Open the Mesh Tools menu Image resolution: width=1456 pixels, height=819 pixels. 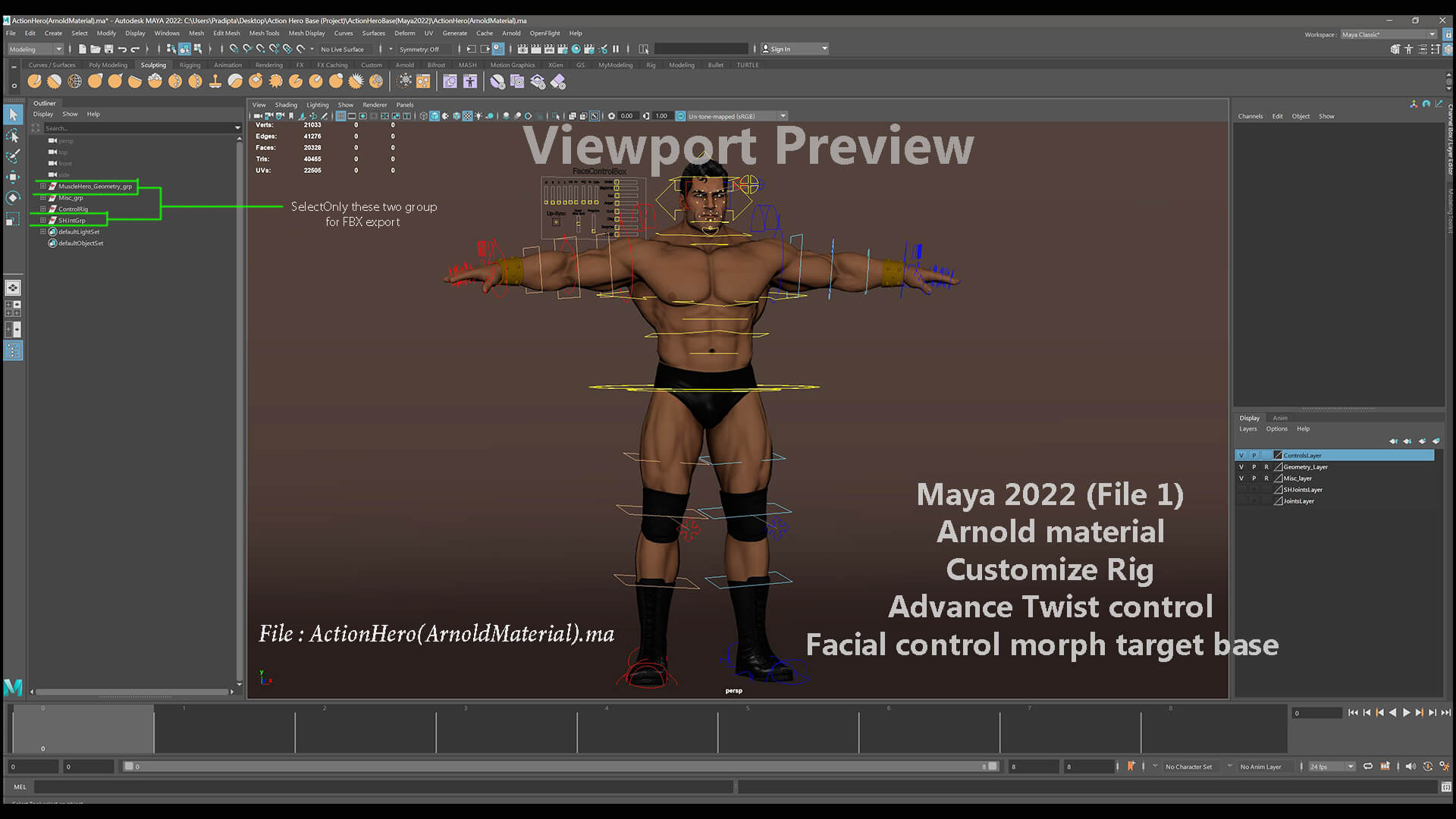(x=264, y=33)
